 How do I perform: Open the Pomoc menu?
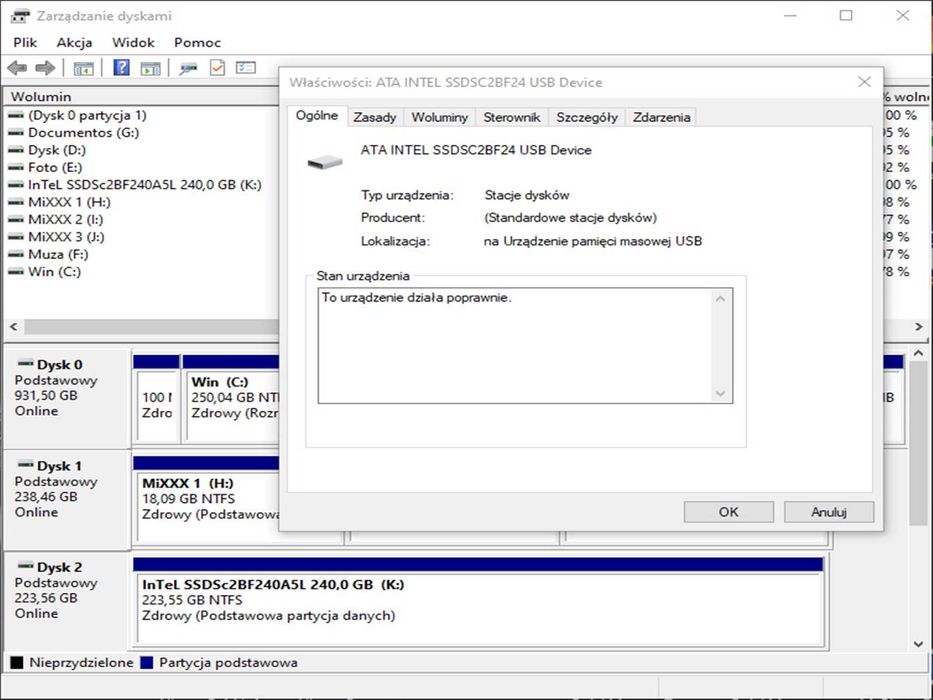(198, 42)
